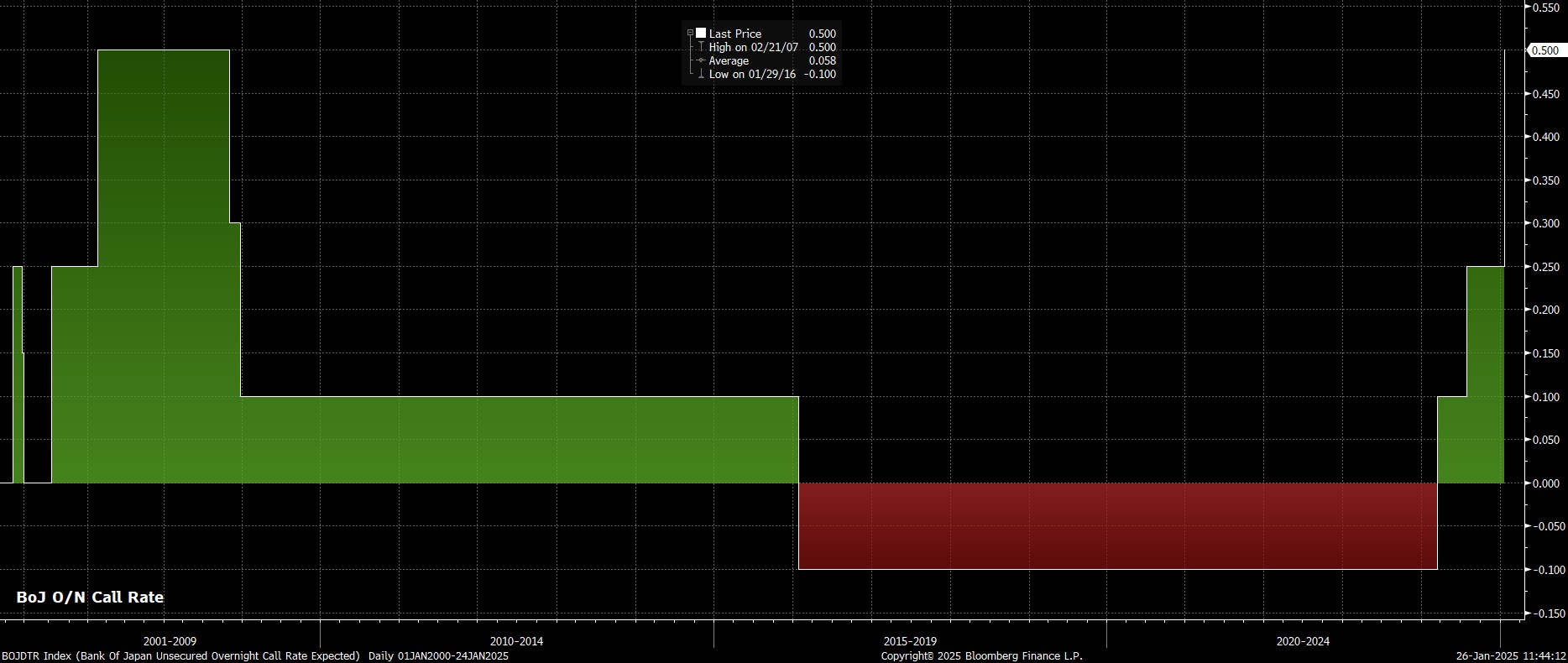Select the Low marker icon in legend
Viewport: 1568px width, 663px height.
[x=701, y=74]
